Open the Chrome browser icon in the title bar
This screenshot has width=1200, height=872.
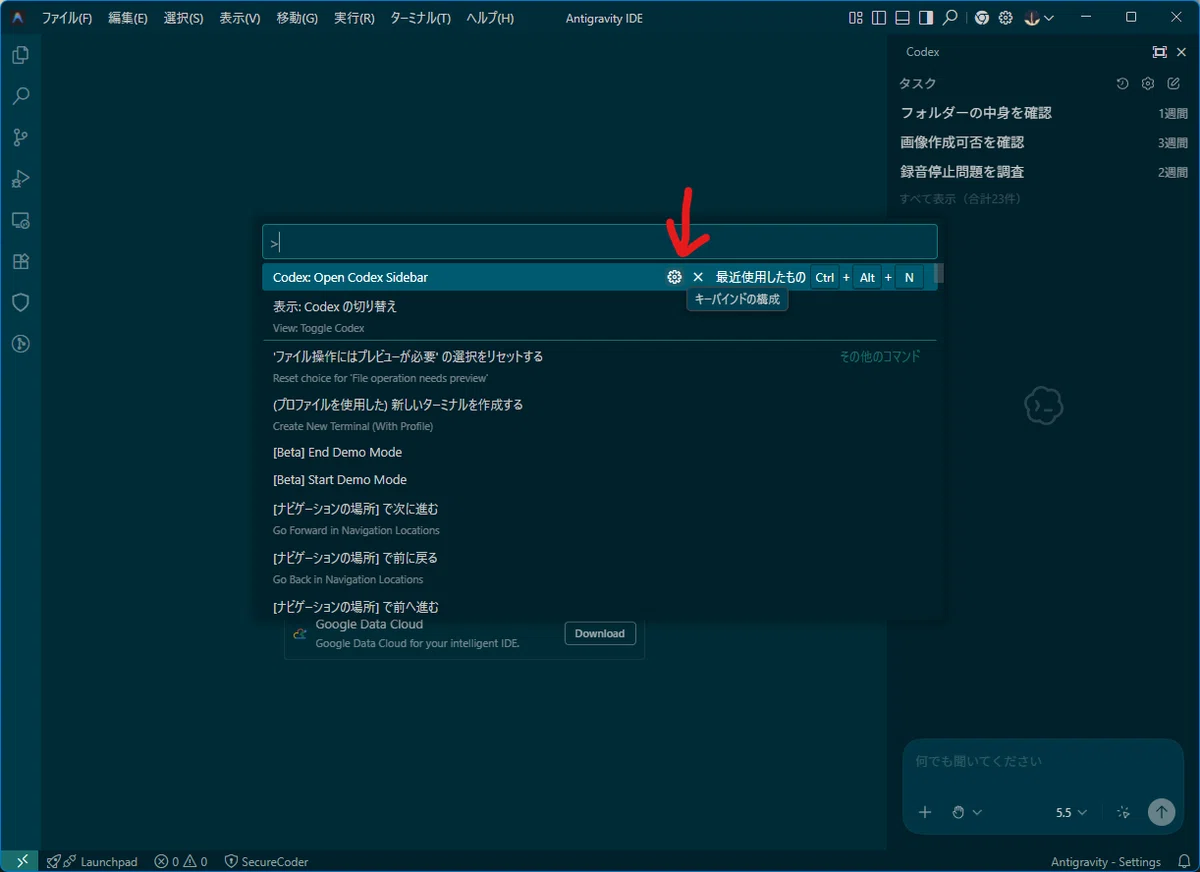pyautogui.click(x=982, y=17)
